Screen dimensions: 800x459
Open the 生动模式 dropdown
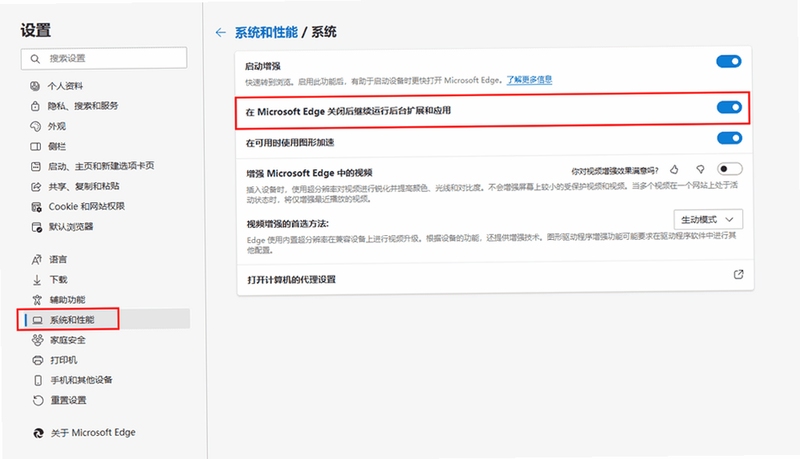point(708,219)
